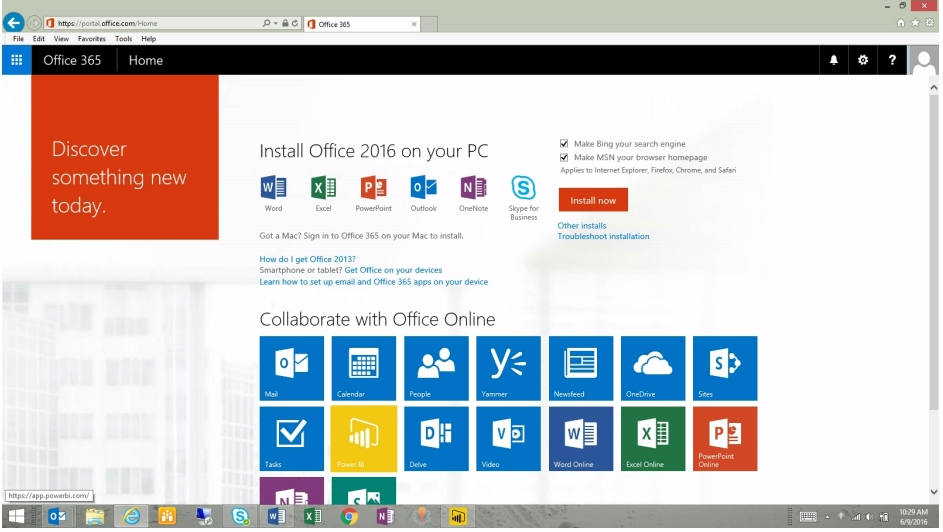Open the Favorites menu

(x=91, y=39)
